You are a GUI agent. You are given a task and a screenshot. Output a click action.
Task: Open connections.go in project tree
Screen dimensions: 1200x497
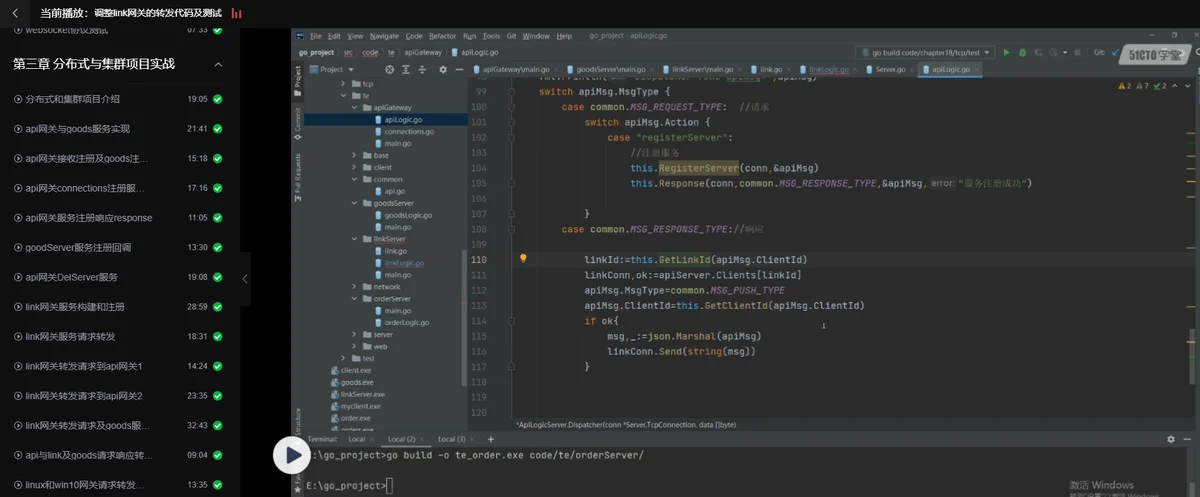point(409,131)
